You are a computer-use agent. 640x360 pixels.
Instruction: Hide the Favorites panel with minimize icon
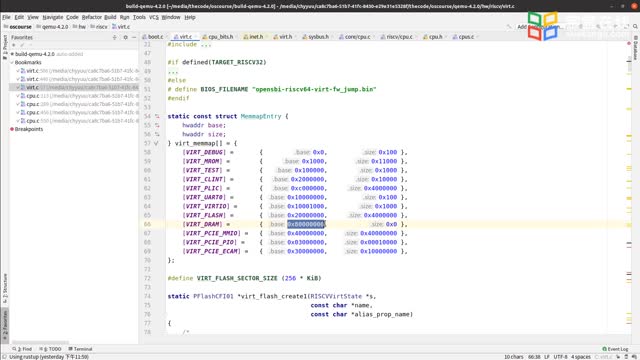pyautogui.click(x=134, y=37)
